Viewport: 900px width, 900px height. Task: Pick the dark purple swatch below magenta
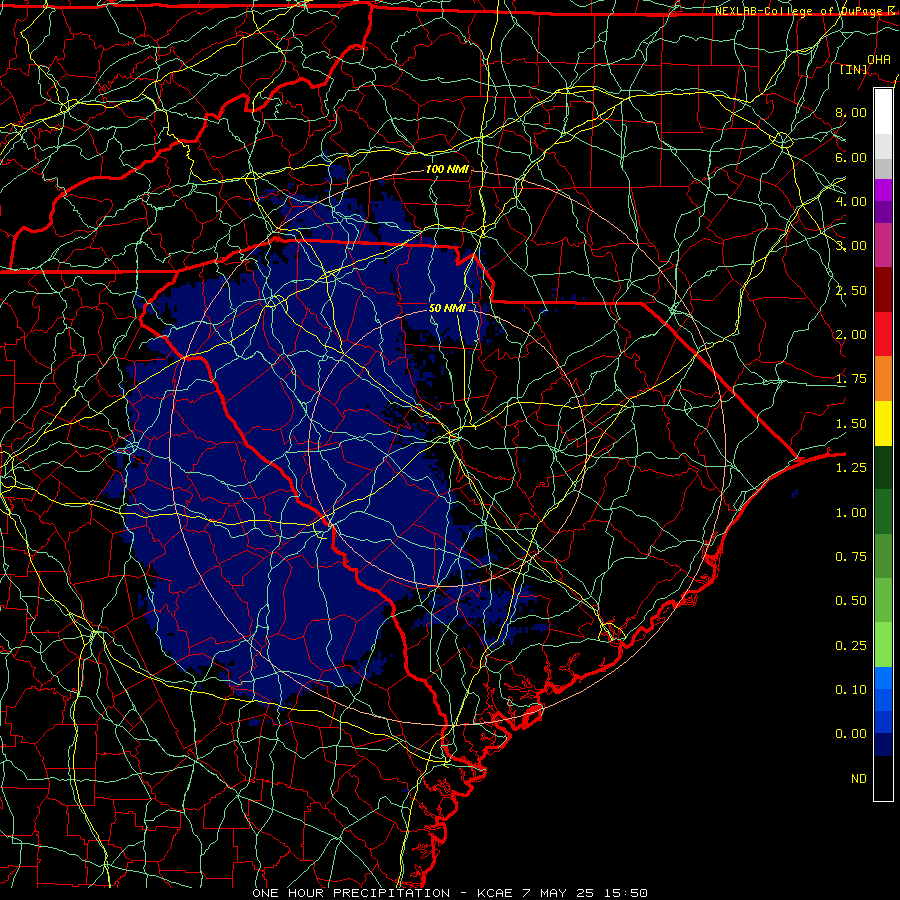[x=883, y=212]
